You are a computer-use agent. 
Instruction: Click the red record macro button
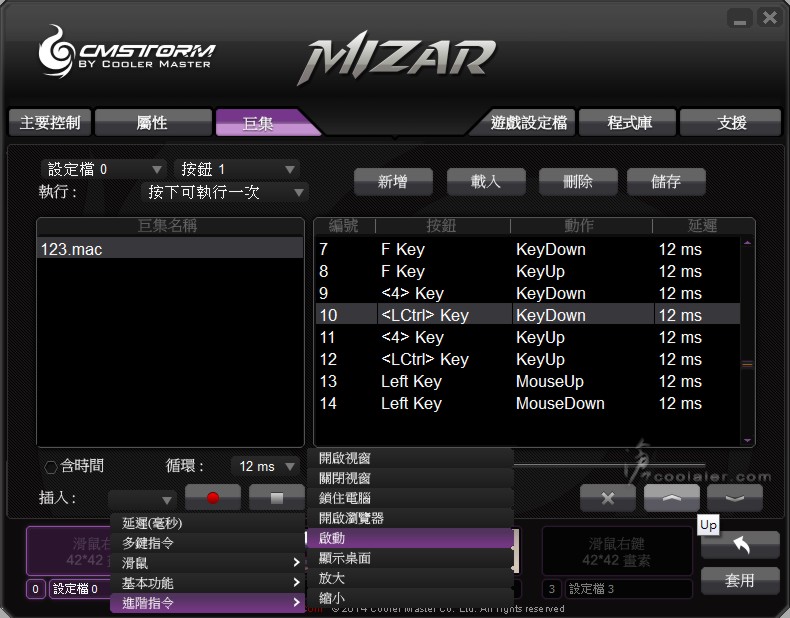[213, 498]
